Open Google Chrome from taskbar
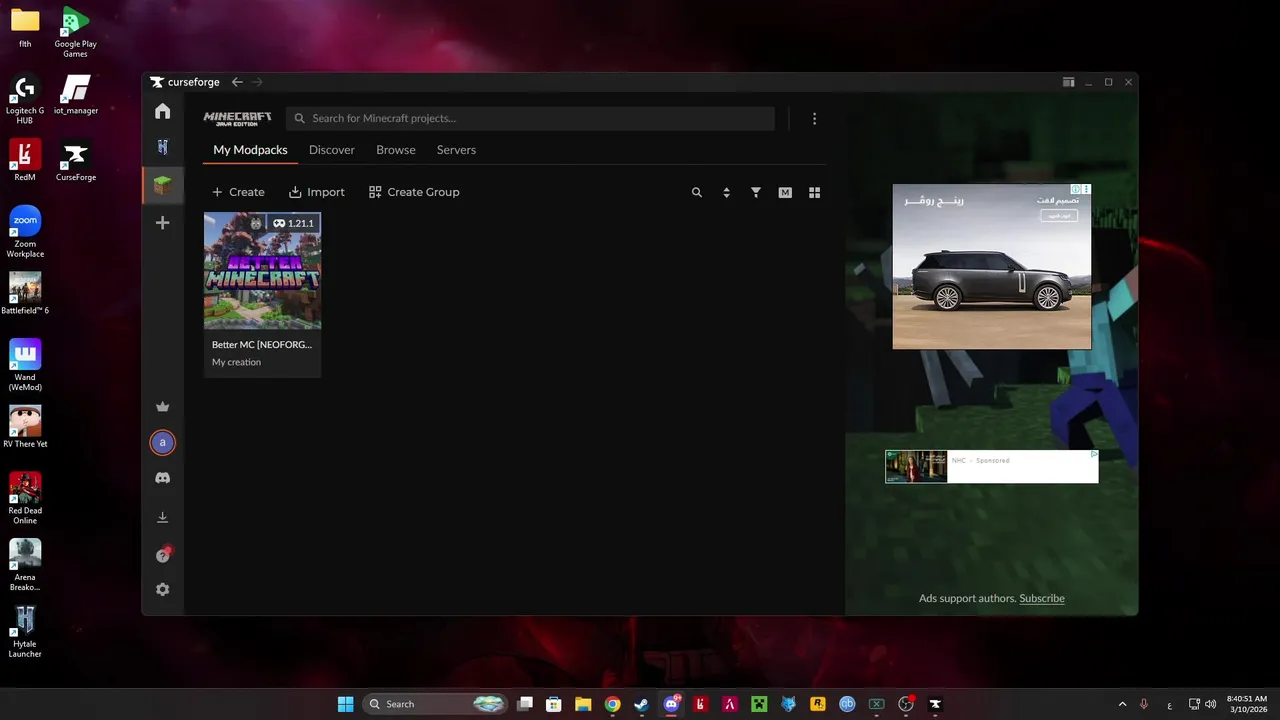Screen dimensions: 1280x720 (612, 704)
